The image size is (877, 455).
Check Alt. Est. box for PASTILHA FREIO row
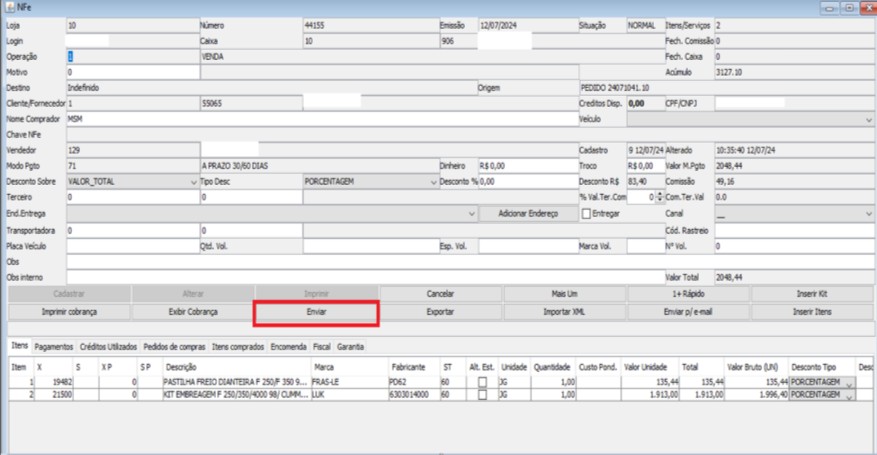482,382
